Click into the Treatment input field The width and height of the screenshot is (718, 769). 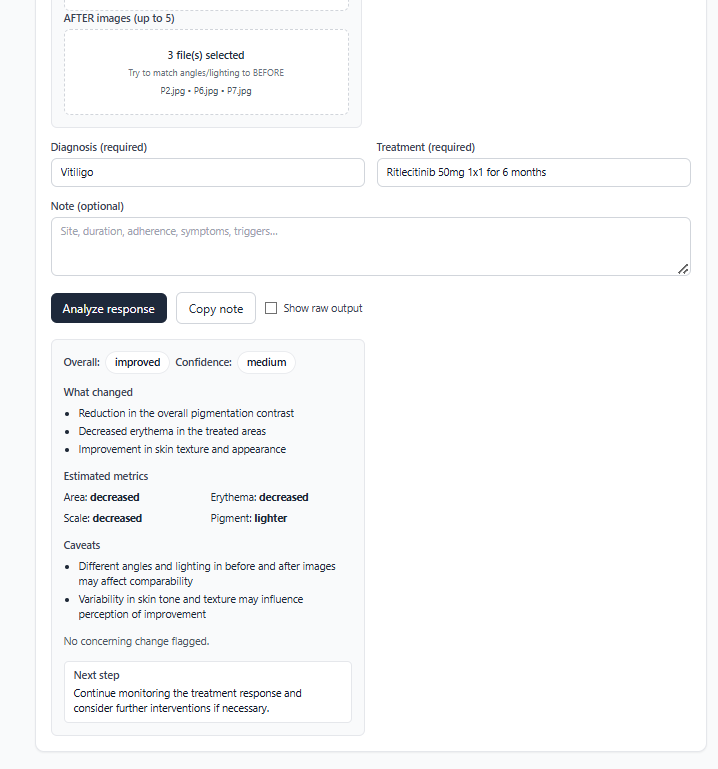[x=533, y=172]
